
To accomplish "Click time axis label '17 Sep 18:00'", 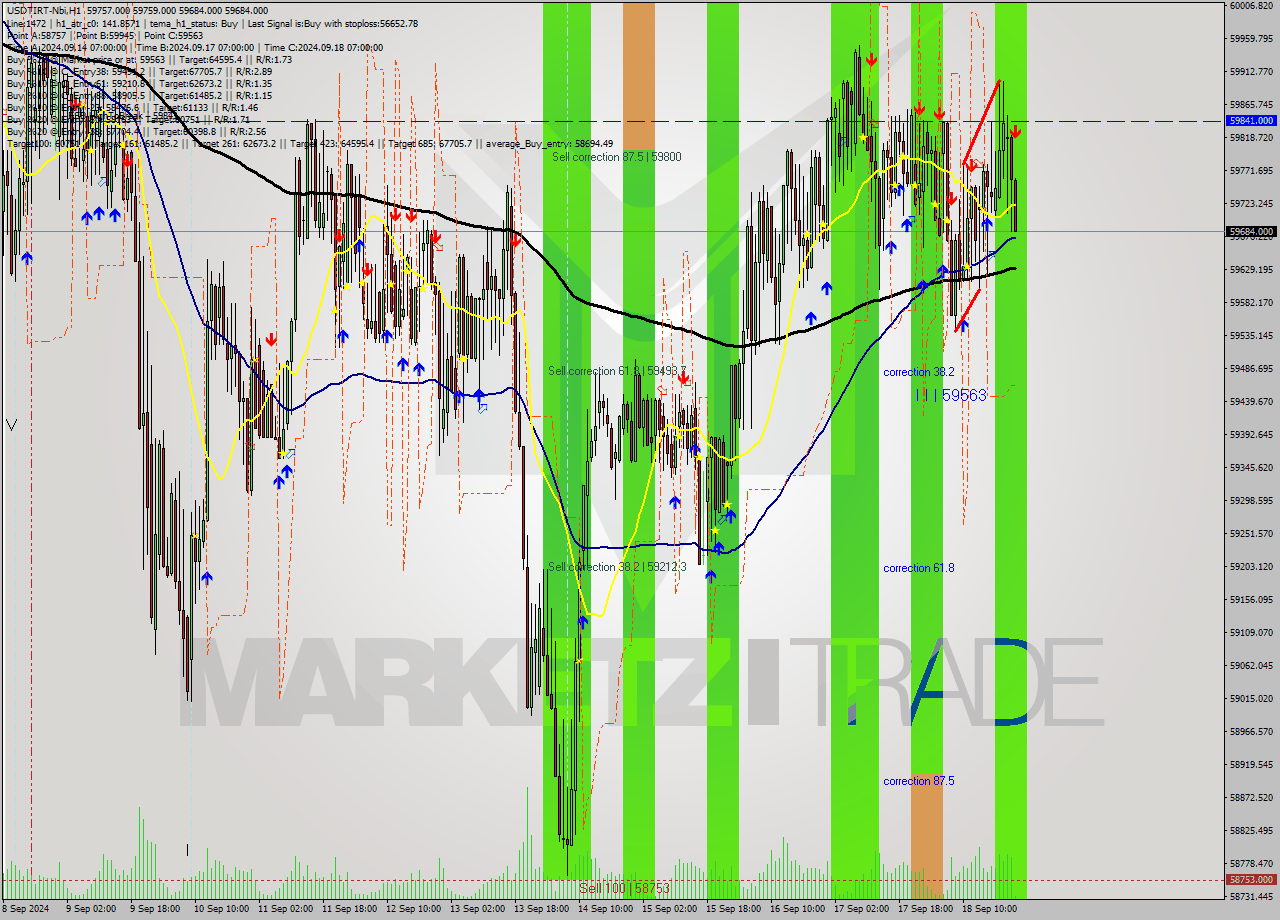I will 925,909.
